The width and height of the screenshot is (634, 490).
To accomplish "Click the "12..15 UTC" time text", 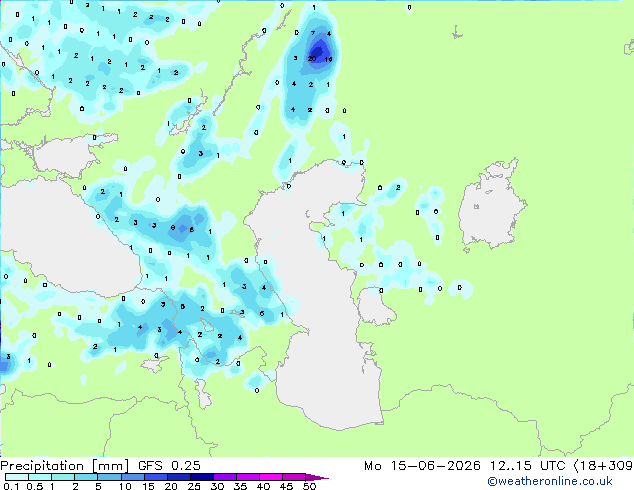I will click(527, 466).
